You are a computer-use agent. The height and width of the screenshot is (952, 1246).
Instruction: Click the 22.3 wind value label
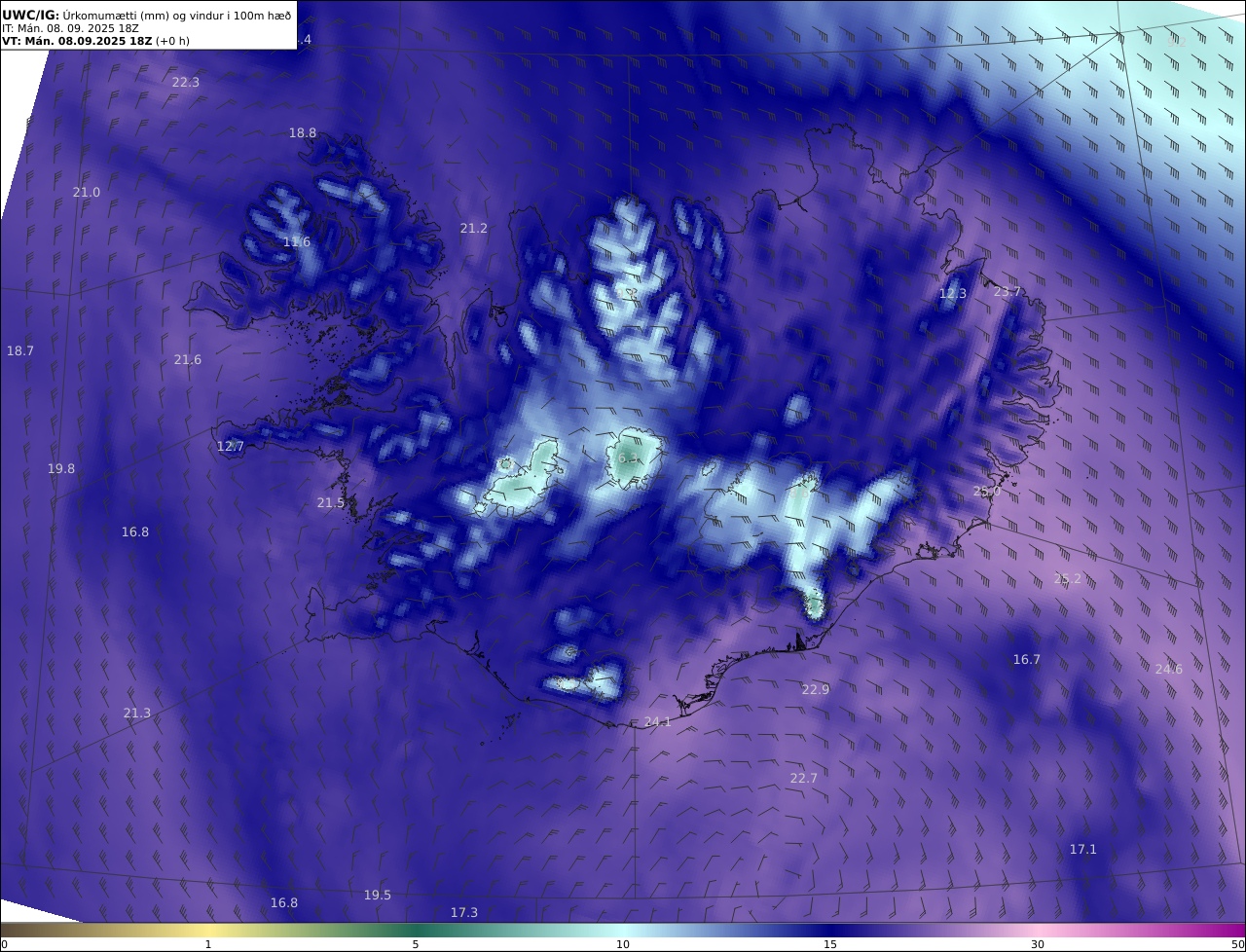pos(186,83)
